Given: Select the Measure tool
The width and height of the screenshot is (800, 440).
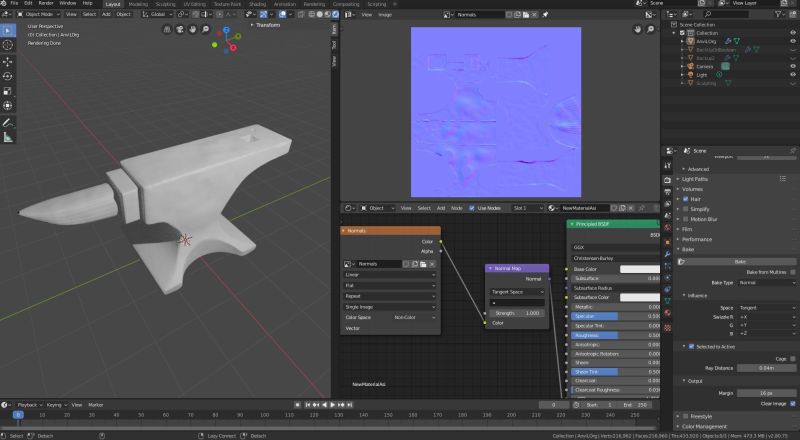Looking at the screenshot, I should pyautogui.click(x=8, y=137).
